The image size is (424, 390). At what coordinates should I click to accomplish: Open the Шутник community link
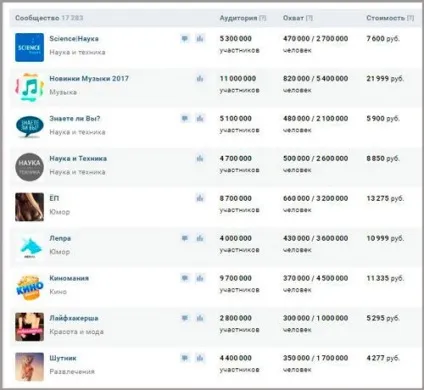[63, 358]
